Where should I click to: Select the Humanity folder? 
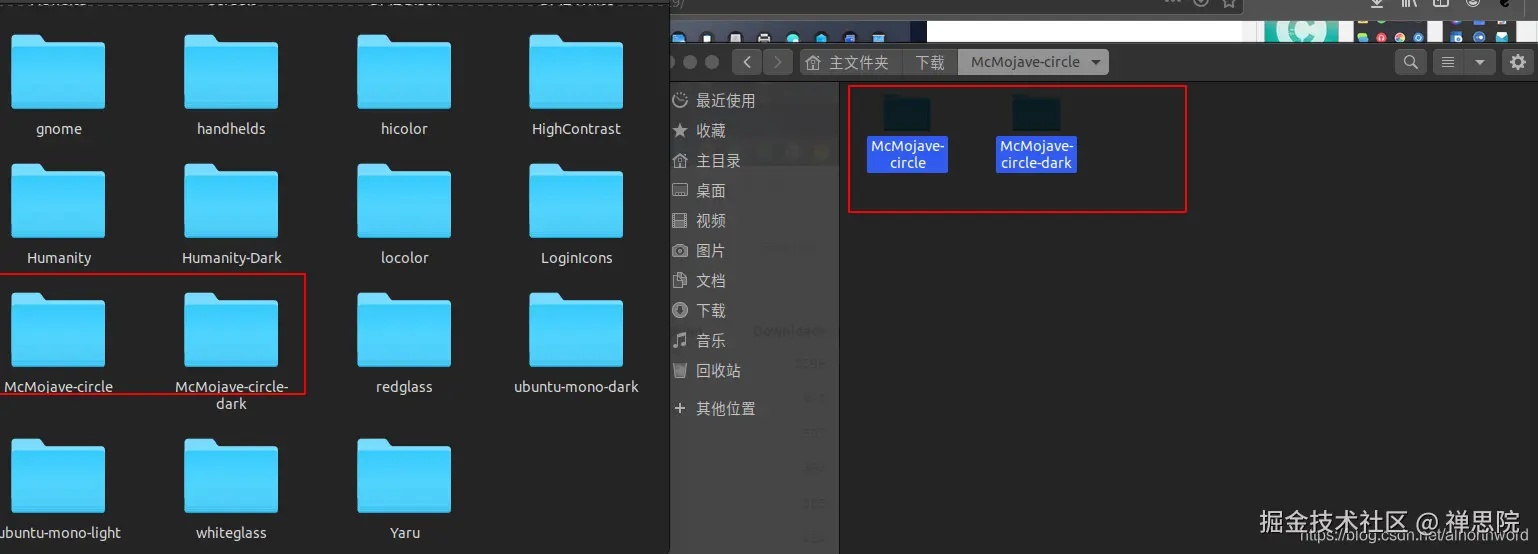coord(58,214)
